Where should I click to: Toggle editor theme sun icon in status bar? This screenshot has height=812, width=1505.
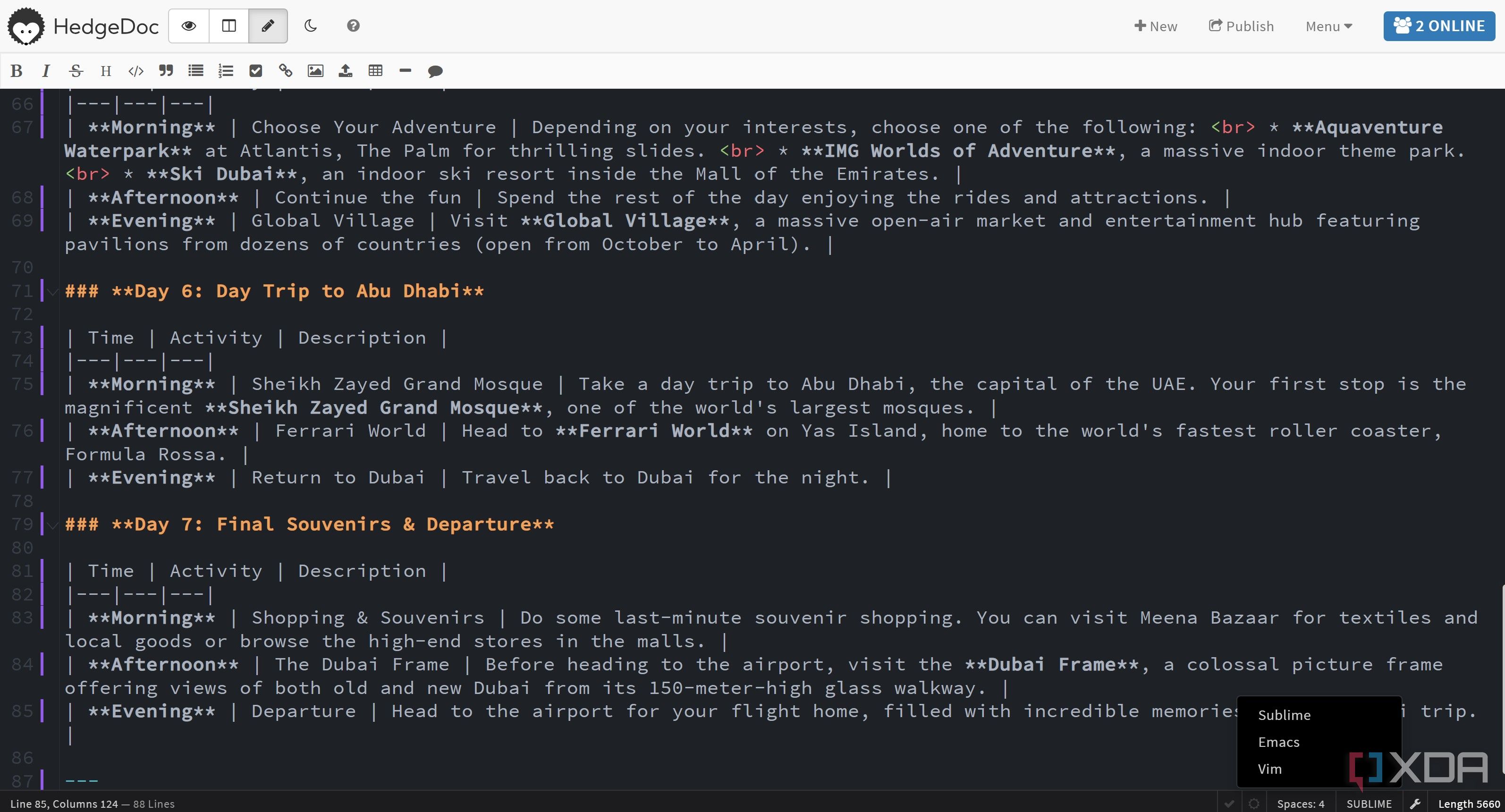[1254, 804]
